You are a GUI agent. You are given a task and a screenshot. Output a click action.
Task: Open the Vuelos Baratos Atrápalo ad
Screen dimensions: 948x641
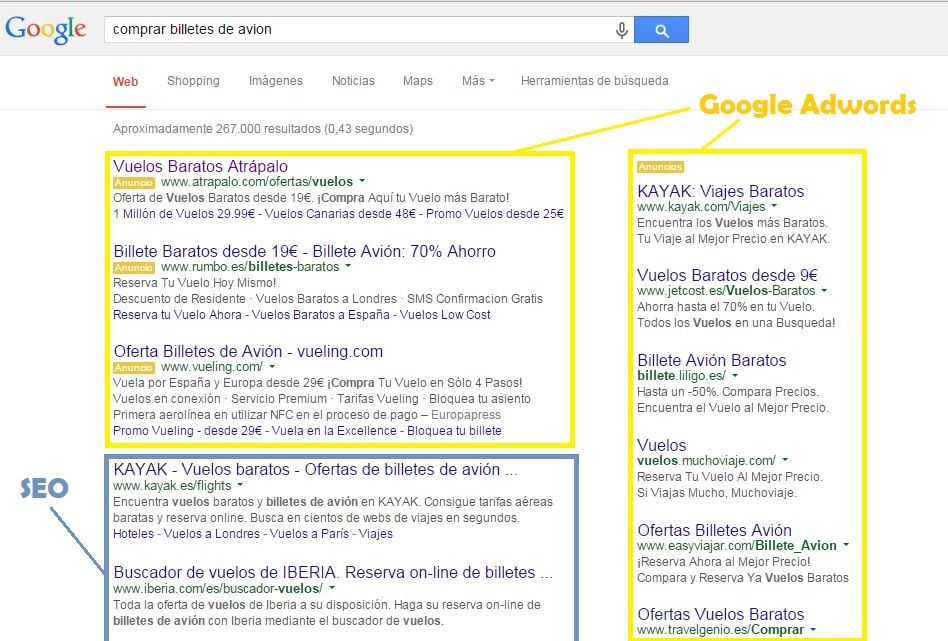pos(200,166)
